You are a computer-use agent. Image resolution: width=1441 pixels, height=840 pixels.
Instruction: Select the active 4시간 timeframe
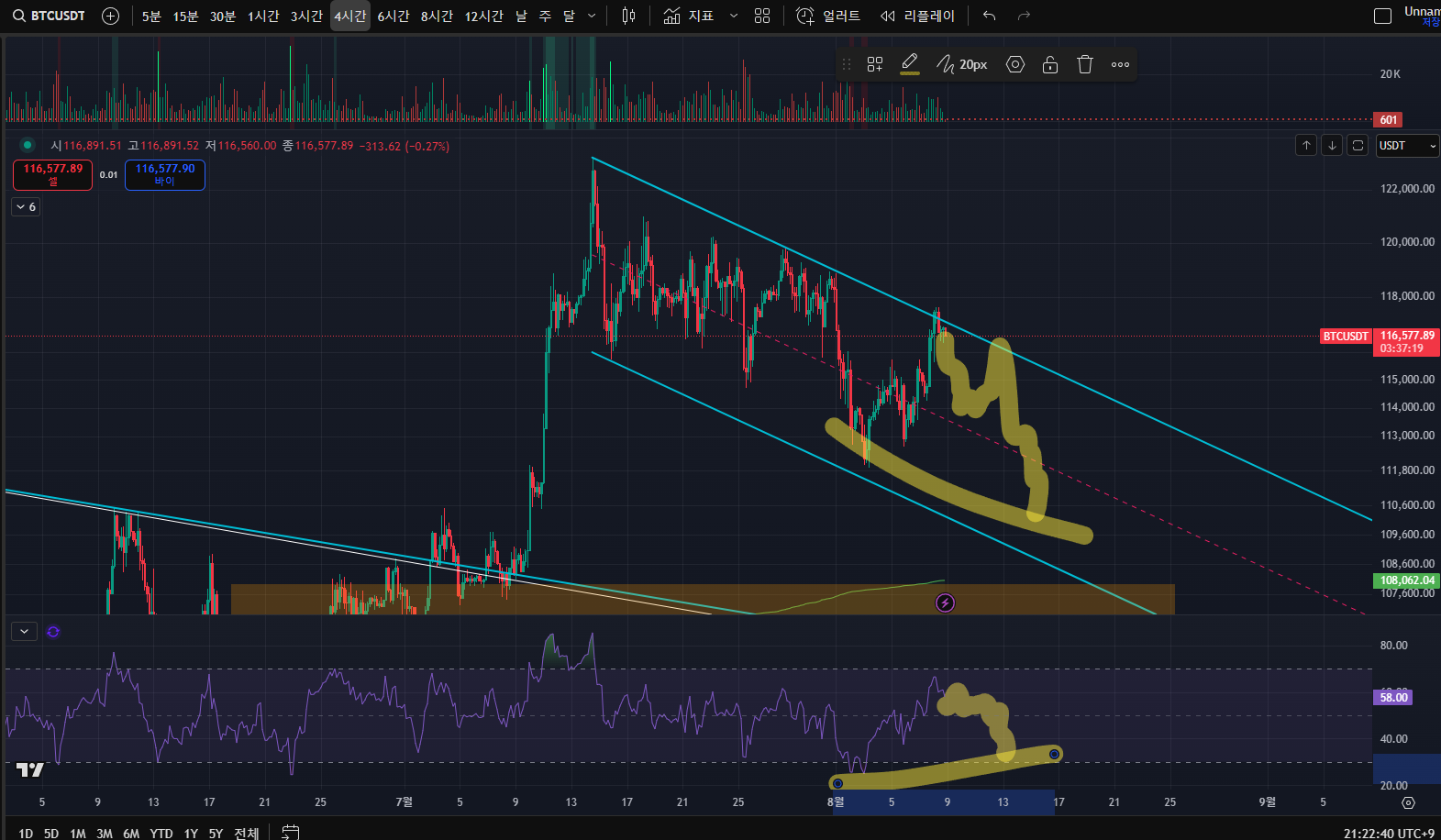(350, 16)
